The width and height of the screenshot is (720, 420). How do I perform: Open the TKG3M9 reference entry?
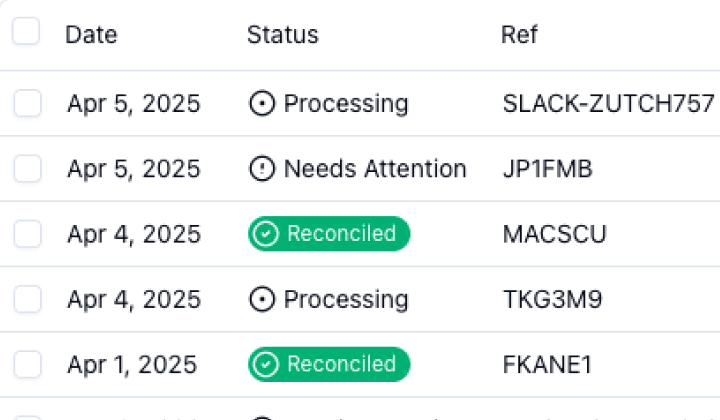[552, 299]
